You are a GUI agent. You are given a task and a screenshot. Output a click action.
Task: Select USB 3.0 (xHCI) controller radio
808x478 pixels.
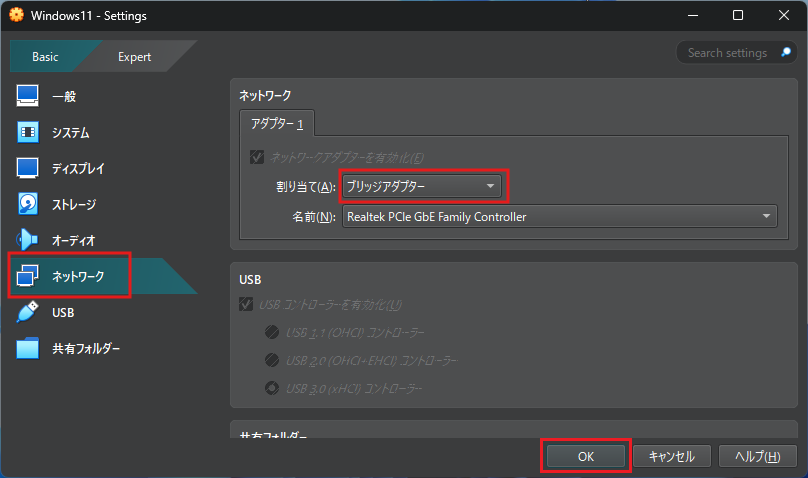point(272,388)
